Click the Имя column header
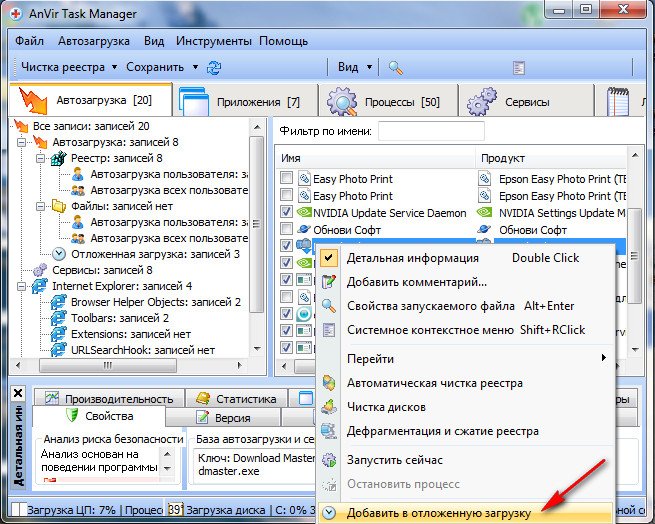Screen dimensions: 655x524 pyautogui.click(x=375, y=158)
